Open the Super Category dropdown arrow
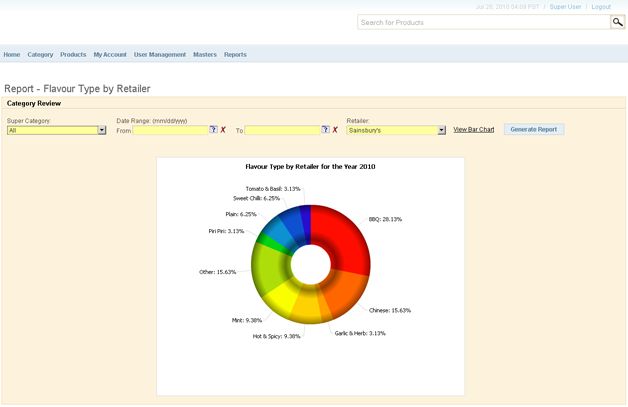Screen dimensions: 628x407 102,130
